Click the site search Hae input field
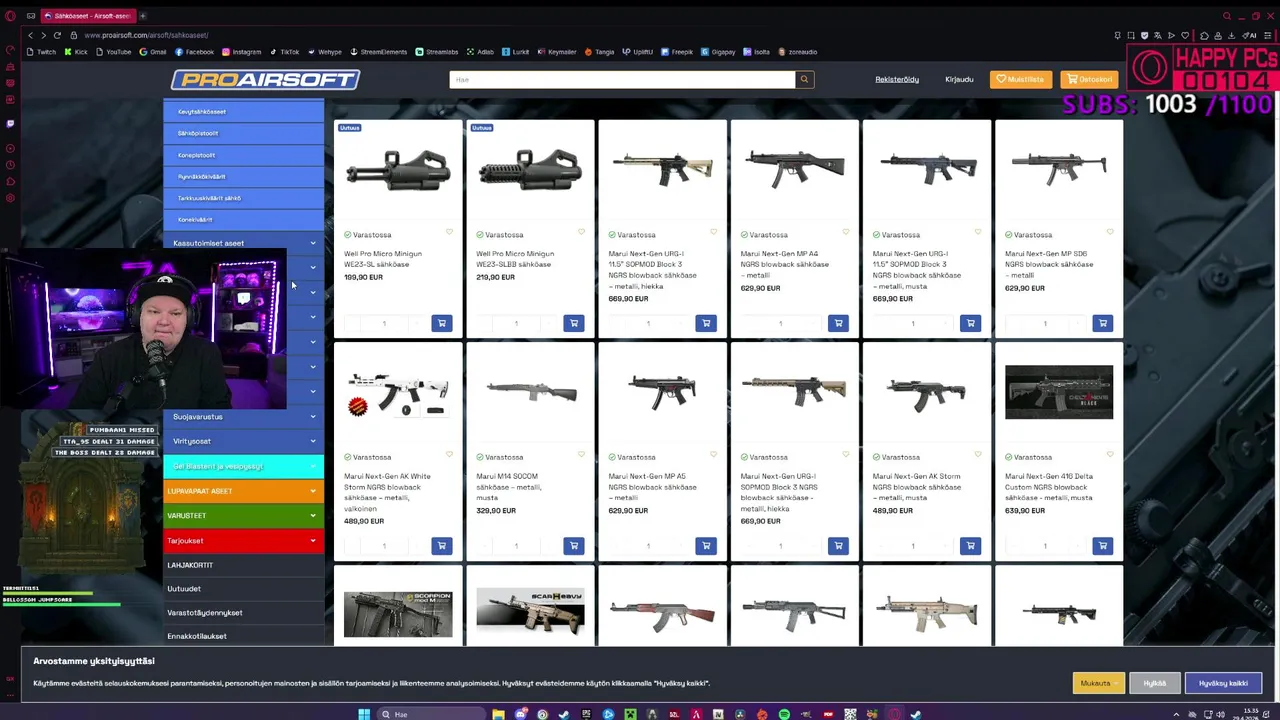This screenshot has width=1280, height=720. pyautogui.click(x=622, y=79)
